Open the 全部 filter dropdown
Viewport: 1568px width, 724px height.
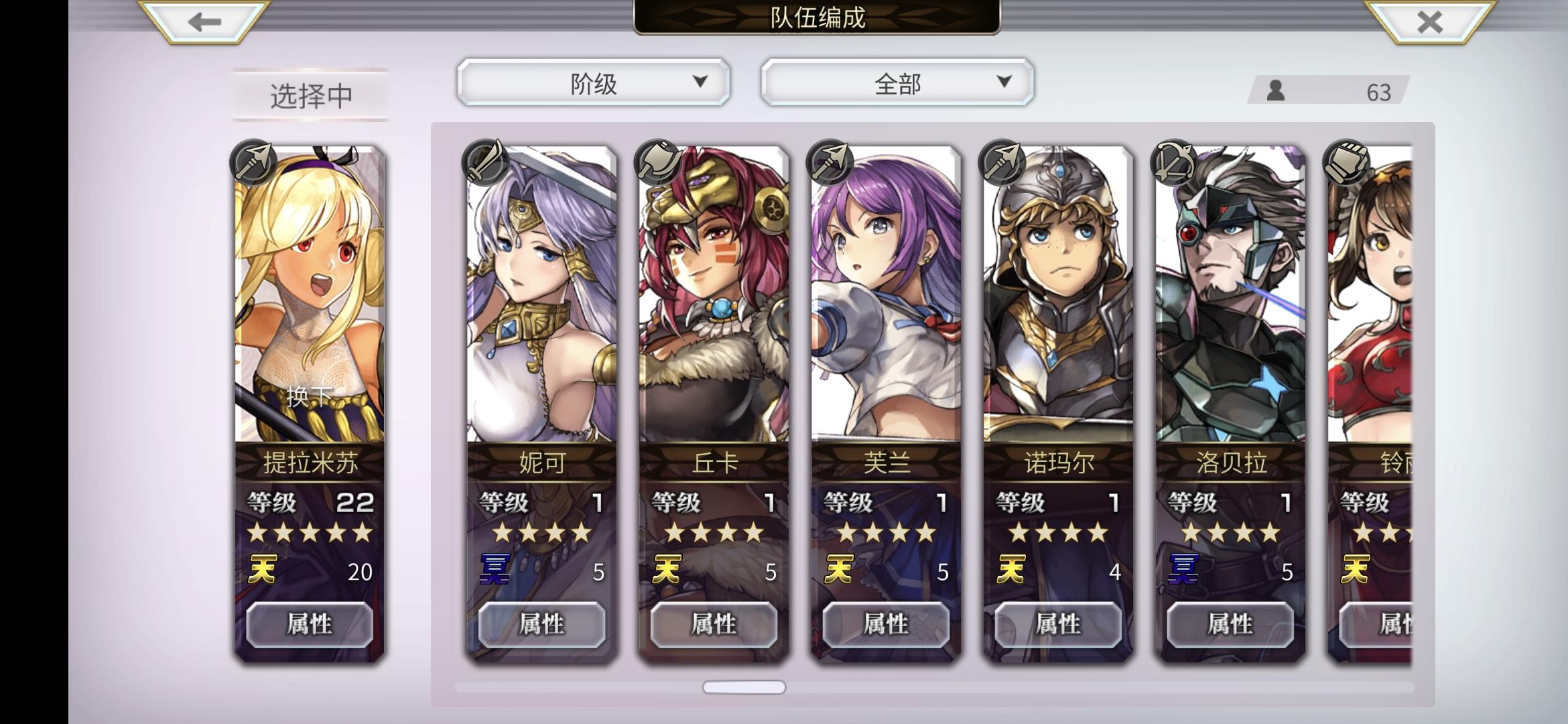click(x=897, y=82)
